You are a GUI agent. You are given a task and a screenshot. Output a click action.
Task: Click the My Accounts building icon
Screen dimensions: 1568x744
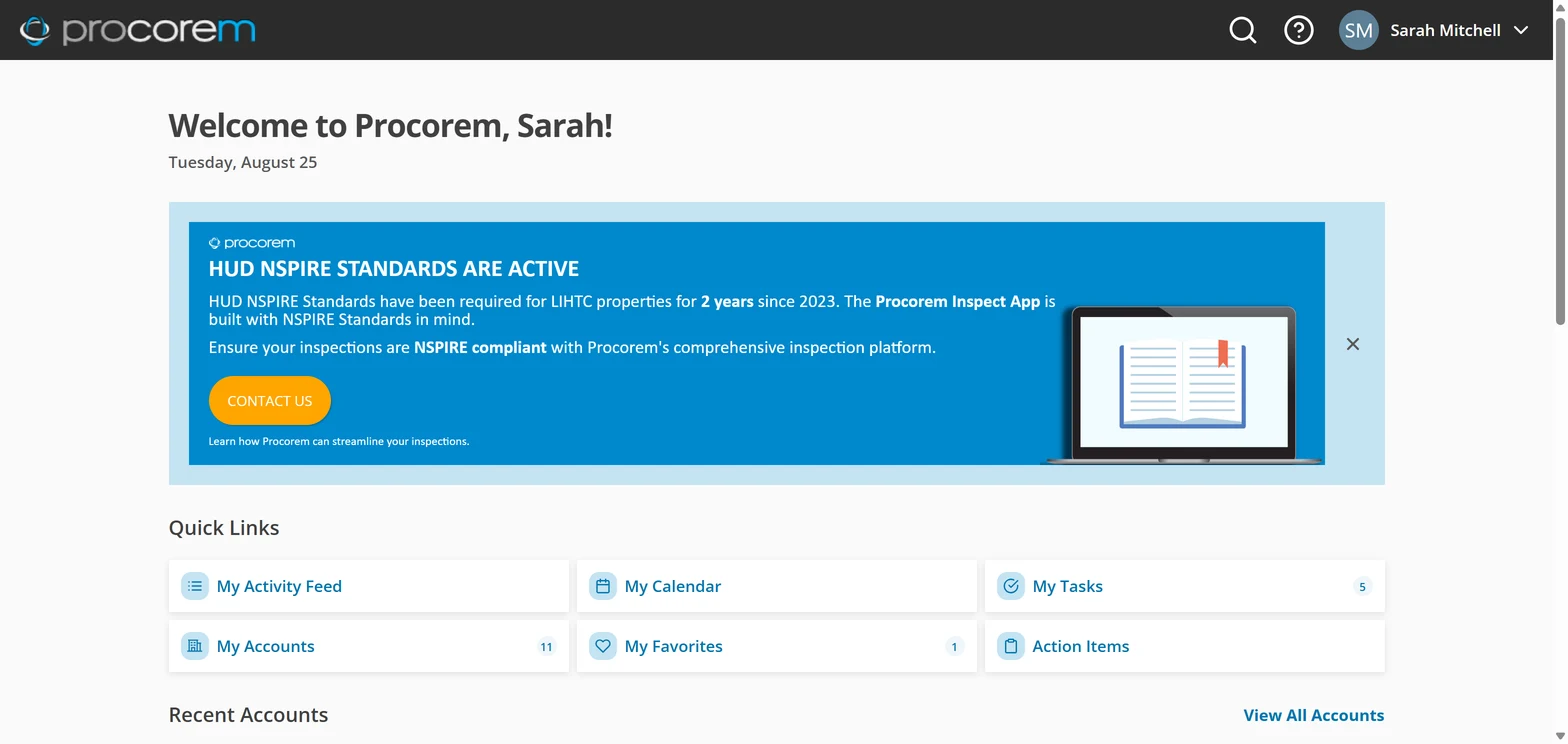click(x=195, y=646)
